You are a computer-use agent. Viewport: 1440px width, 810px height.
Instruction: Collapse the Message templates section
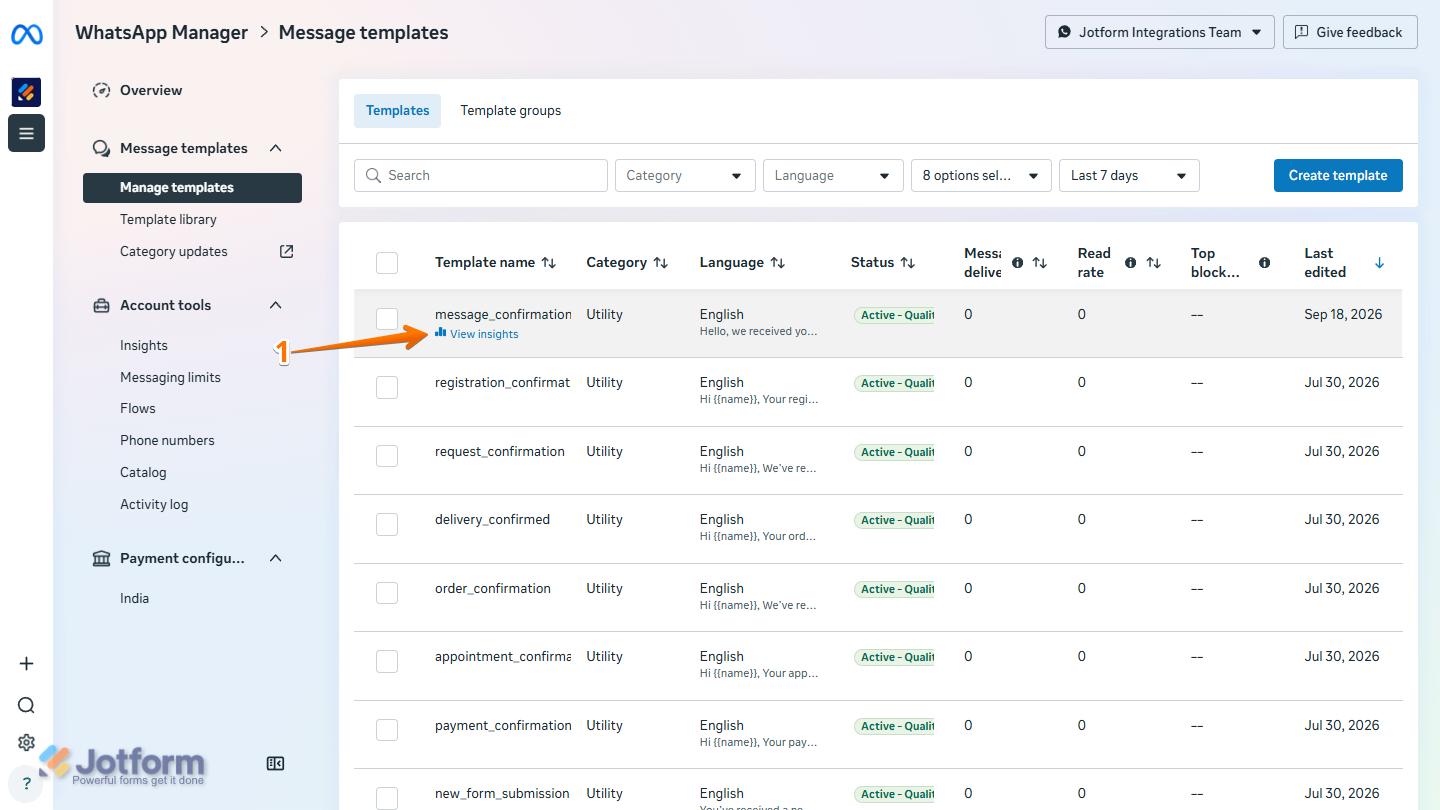click(276, 148)
